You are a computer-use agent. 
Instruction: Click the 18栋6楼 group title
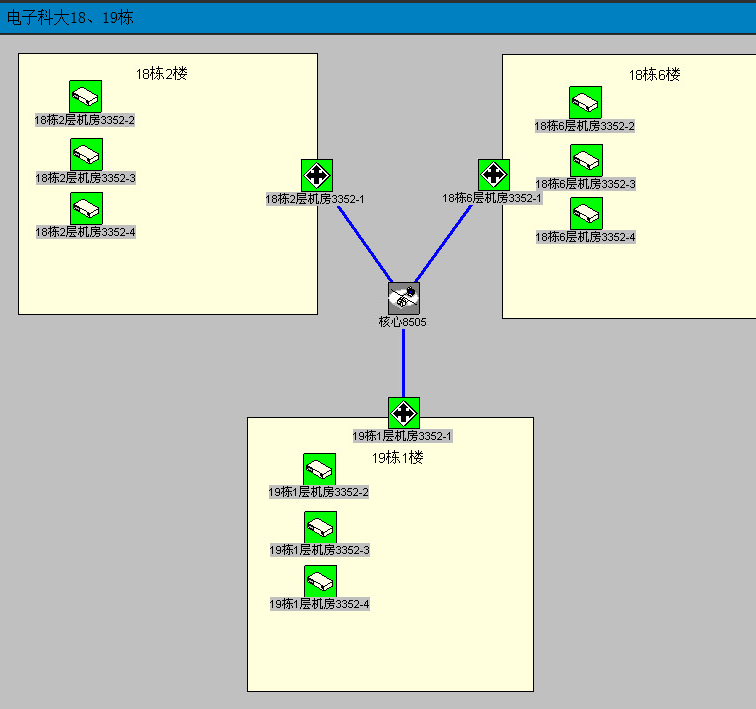coord(655,75)
